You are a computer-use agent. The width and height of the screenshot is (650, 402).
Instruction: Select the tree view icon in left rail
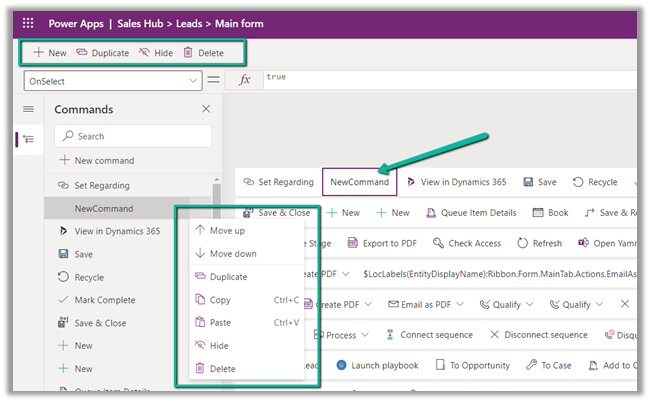pyautogui.click(x=28, y=140)
